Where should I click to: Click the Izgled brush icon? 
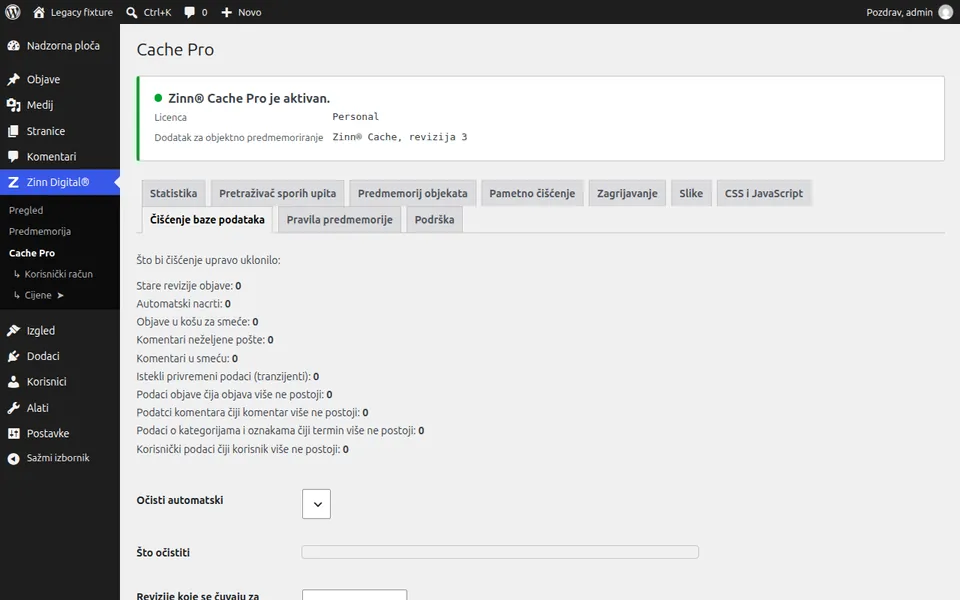[13, 331]
